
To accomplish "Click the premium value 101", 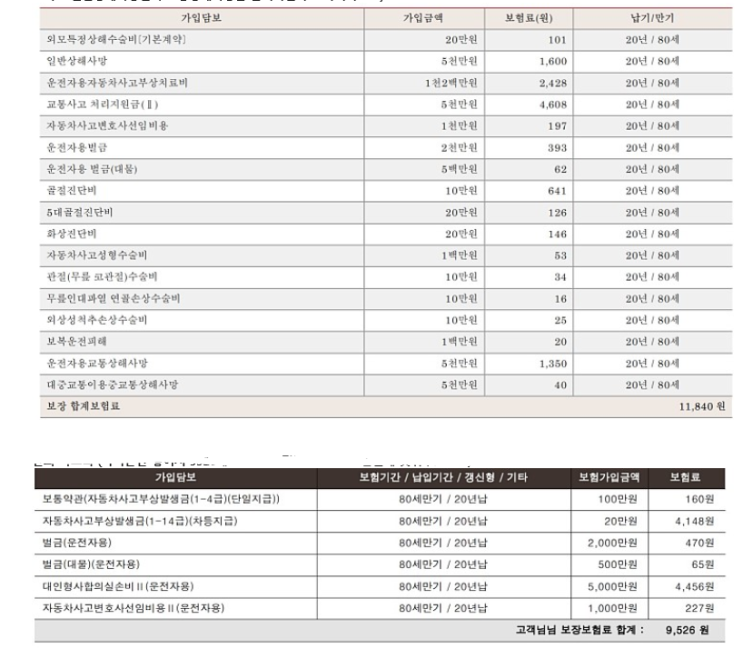I will [557, 40].
